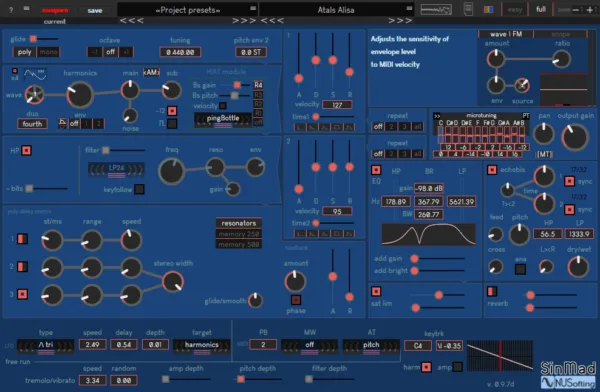Toggle the EQ enable switch

(376, 170)
